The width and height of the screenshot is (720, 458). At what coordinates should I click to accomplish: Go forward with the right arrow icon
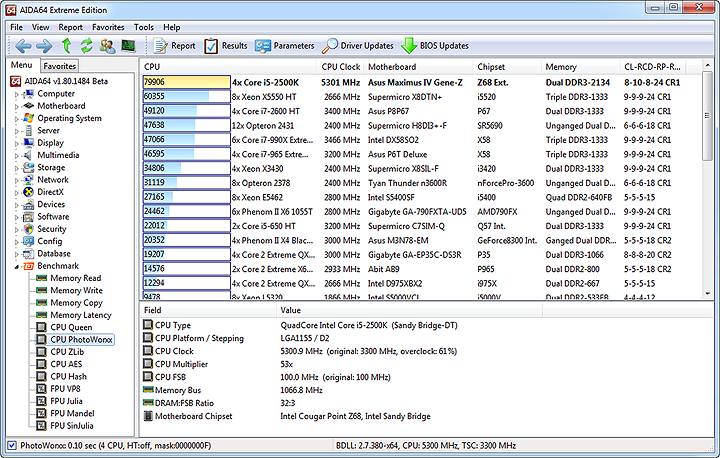[x=44, y=46]
